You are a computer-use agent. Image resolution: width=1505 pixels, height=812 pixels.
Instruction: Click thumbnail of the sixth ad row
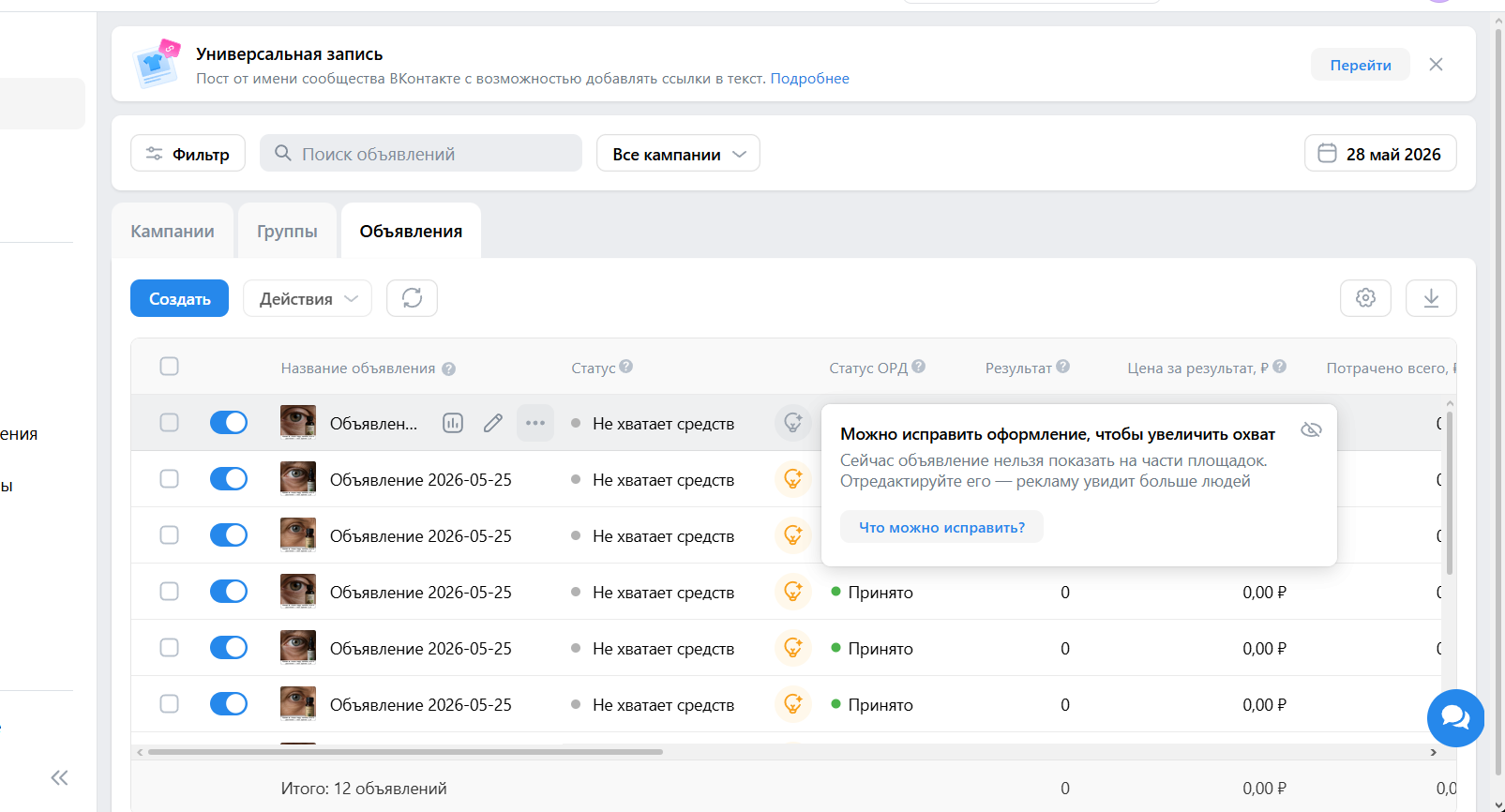click(298, 703)
